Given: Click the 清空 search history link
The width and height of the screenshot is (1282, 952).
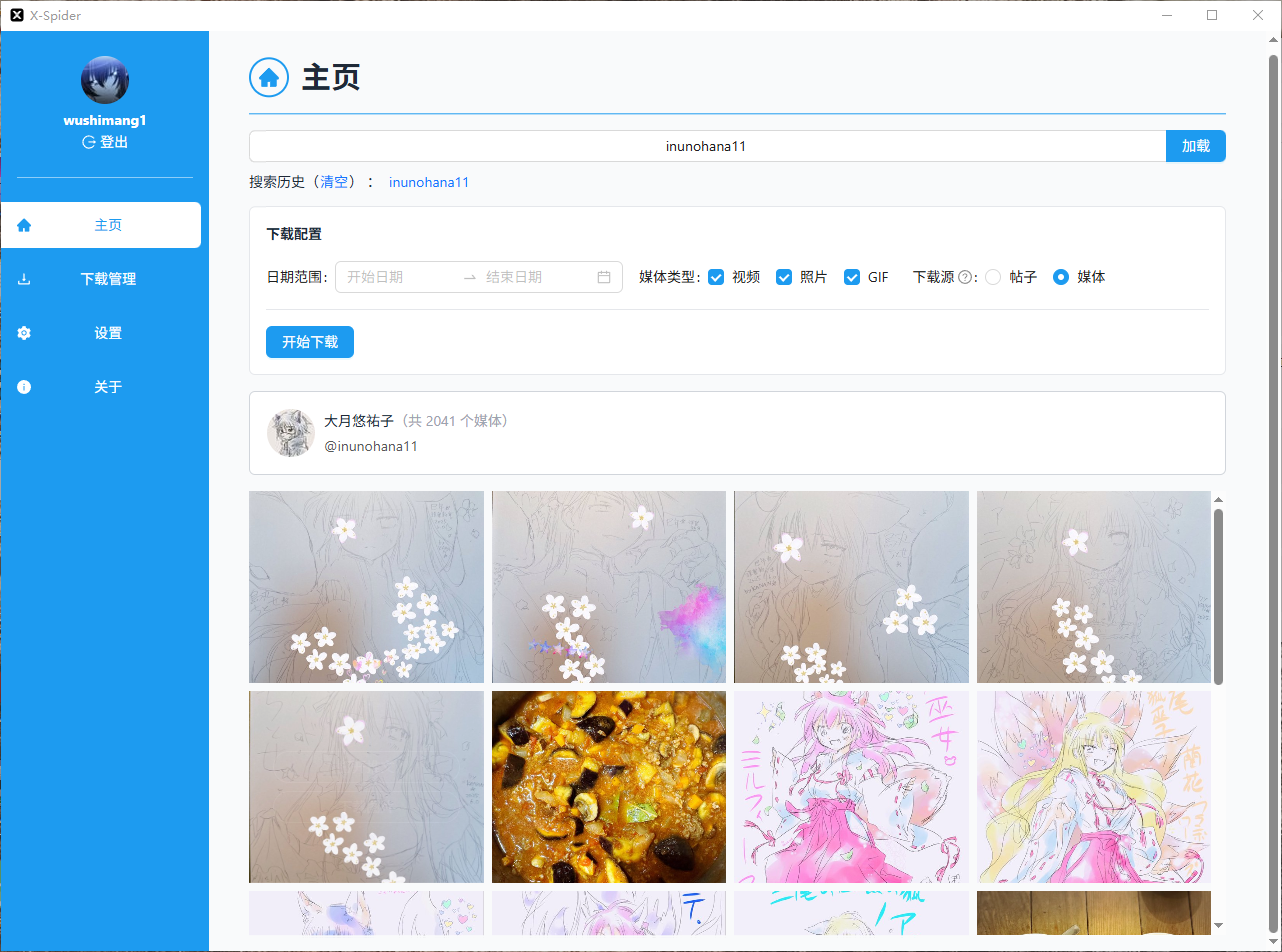Looking at the screenshot, I should point(334,182).
